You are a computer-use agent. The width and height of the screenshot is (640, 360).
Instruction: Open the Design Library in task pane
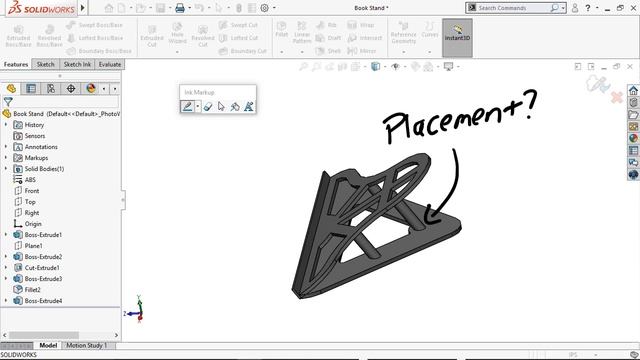633,102
